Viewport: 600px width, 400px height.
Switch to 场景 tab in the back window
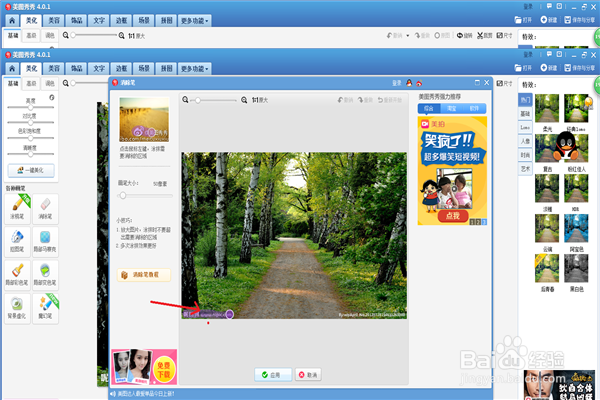pyautogui.click(x=144, y=21)
